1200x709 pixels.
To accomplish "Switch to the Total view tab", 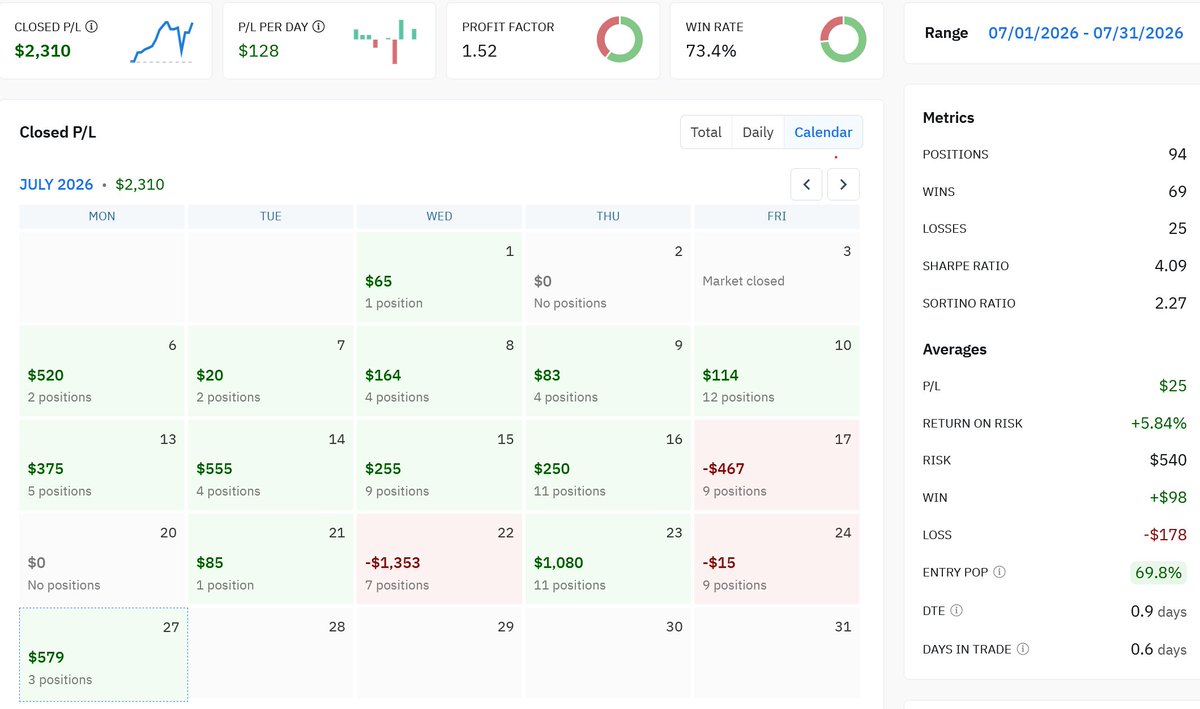I will pos(706,132).
